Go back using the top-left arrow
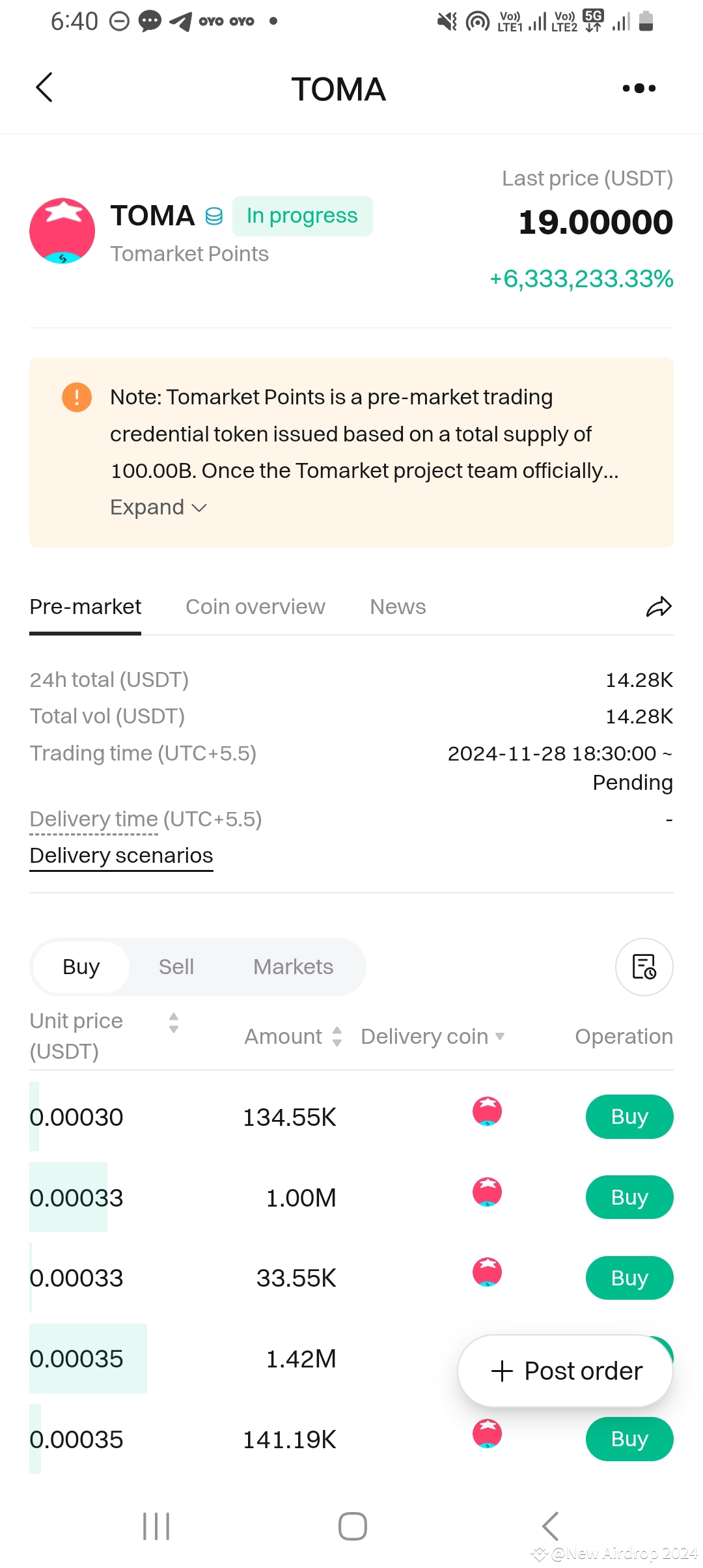Image resolution: width=703 pixels, height=1568 pixels. point(44,88)
